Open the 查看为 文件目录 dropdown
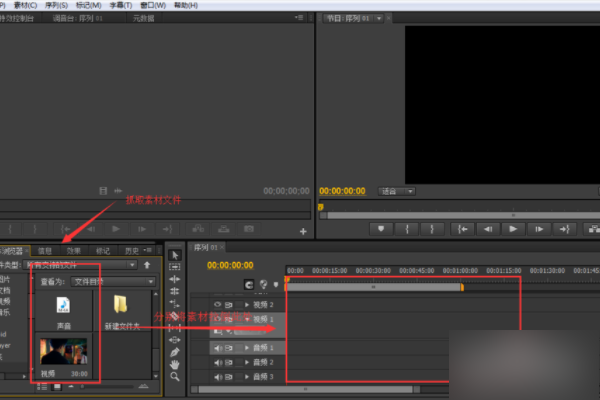 click(x=113, y=282)
